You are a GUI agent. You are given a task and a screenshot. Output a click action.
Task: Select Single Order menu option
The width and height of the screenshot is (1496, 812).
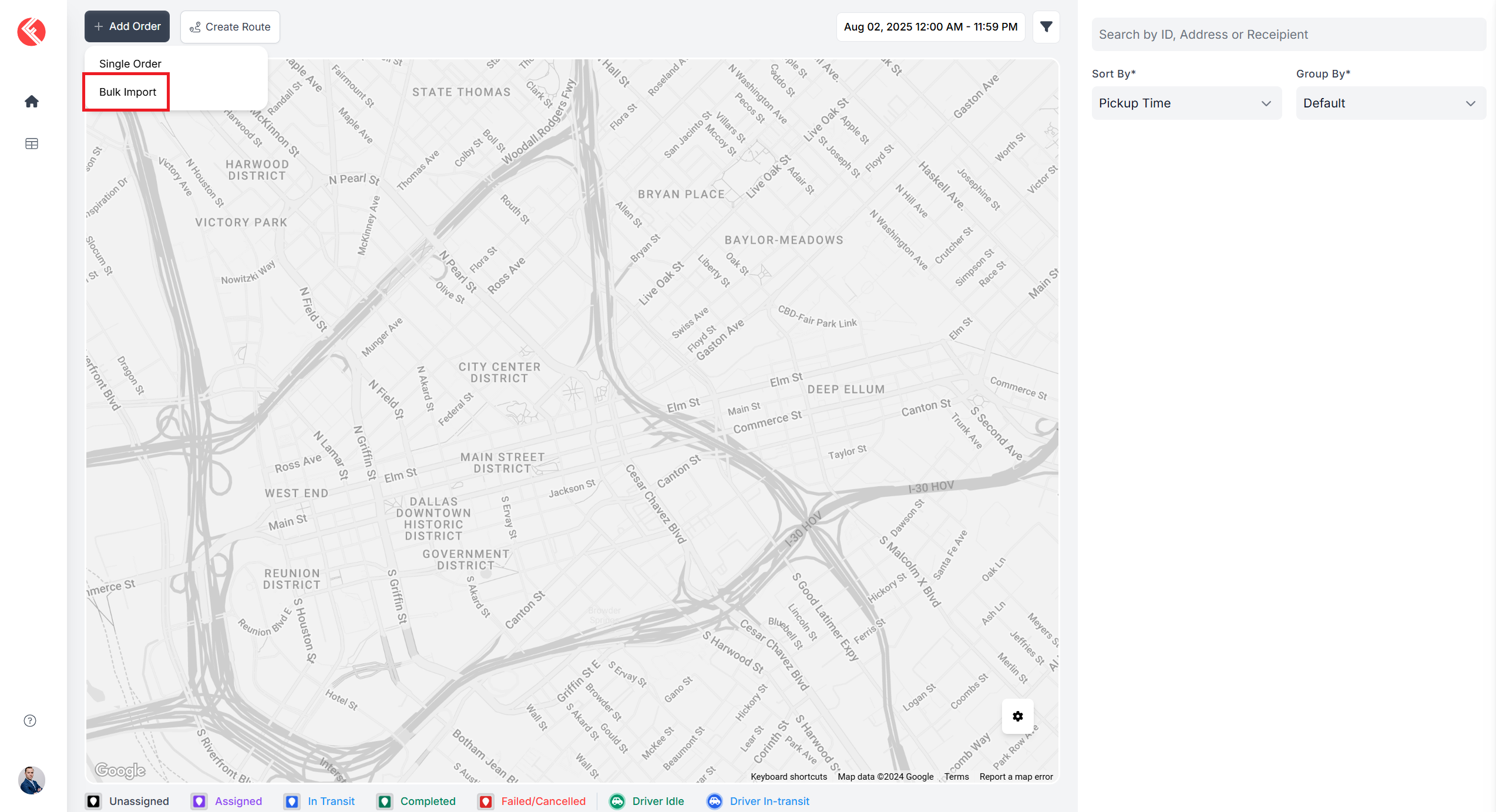pos(130,64)
